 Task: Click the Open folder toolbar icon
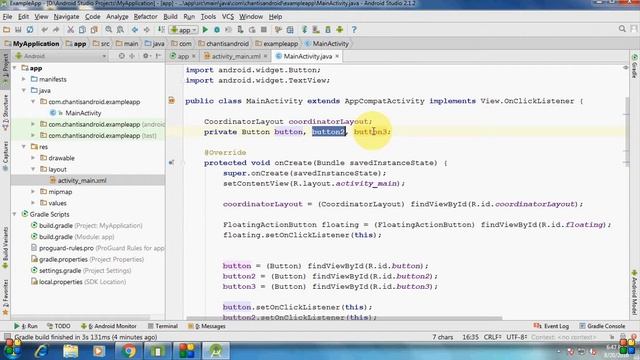(6, 29)
